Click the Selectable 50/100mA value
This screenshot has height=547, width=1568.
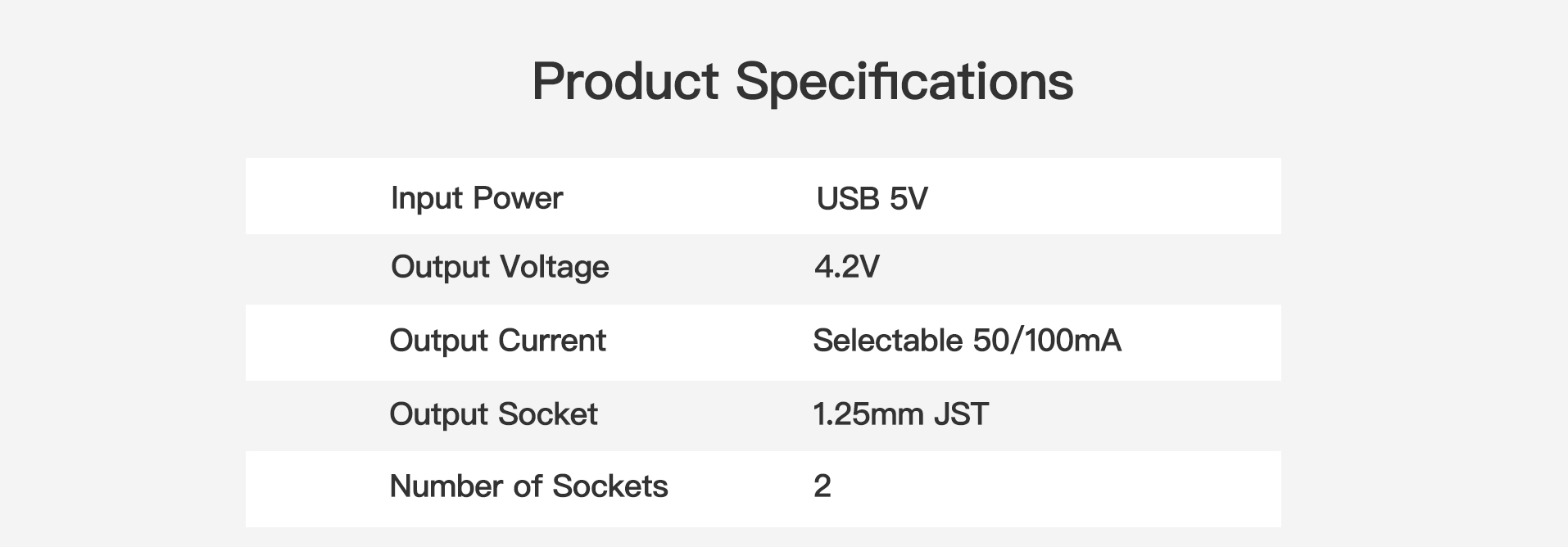pos(967,341)
